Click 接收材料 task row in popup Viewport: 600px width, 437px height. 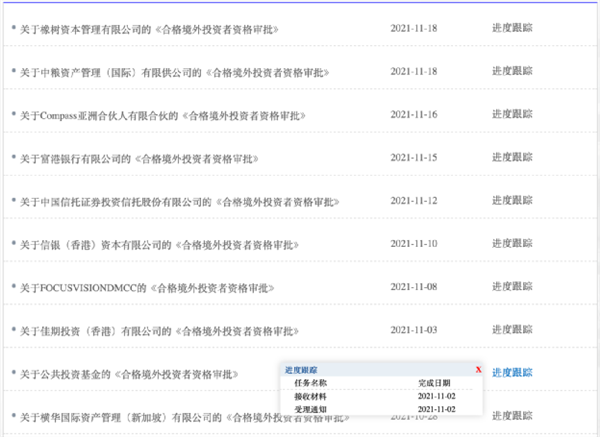310,396
